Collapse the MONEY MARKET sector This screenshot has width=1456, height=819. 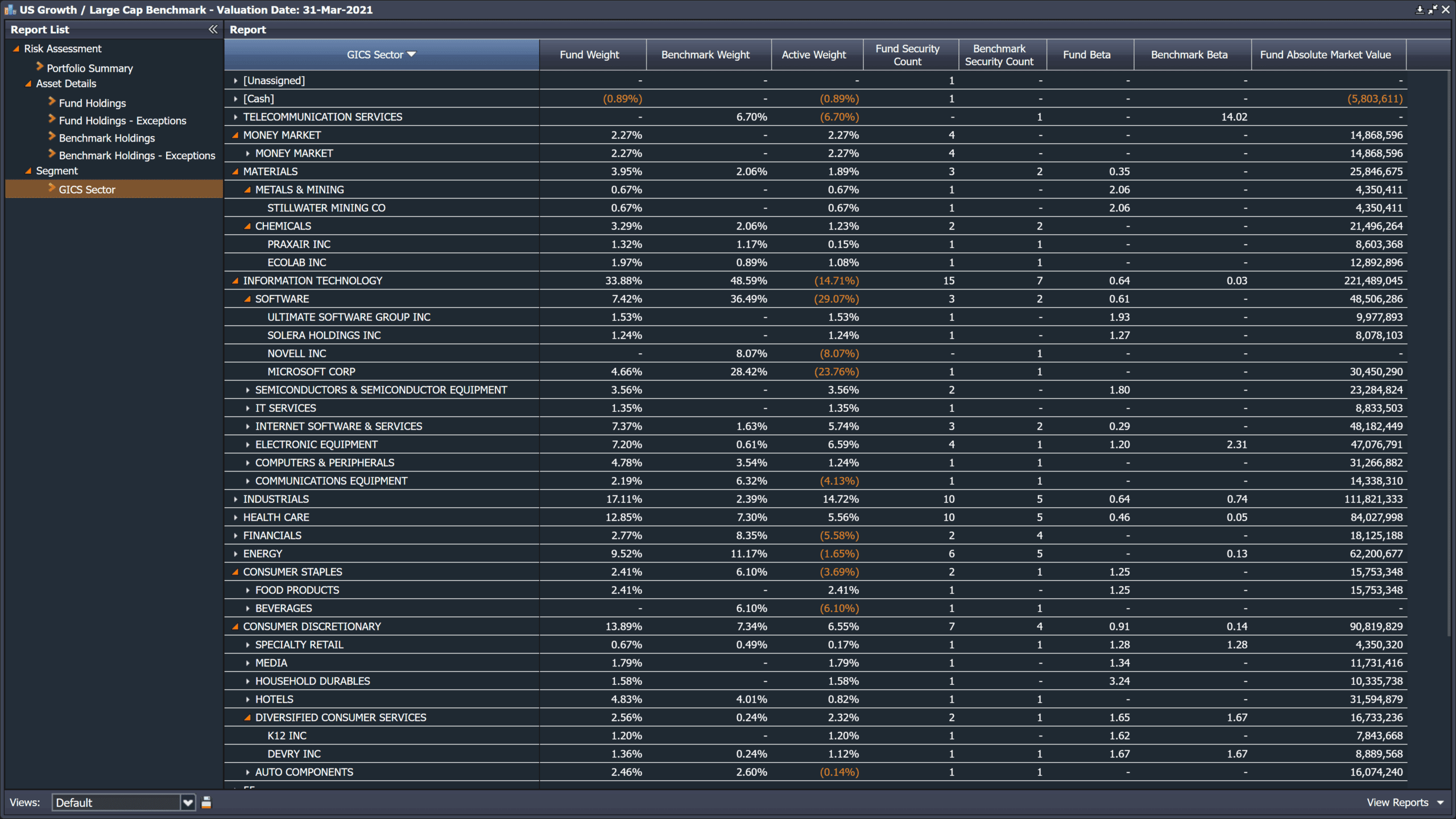tap(235, 135)
